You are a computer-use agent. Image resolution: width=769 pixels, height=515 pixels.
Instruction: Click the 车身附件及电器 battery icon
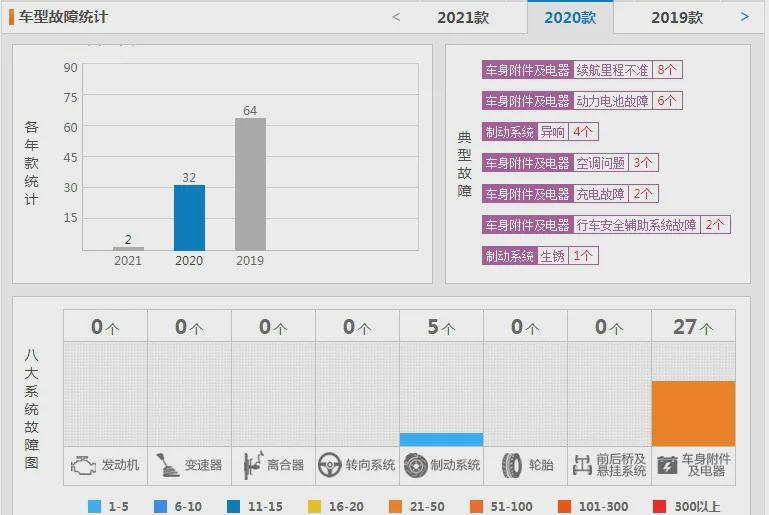[666, 465]
